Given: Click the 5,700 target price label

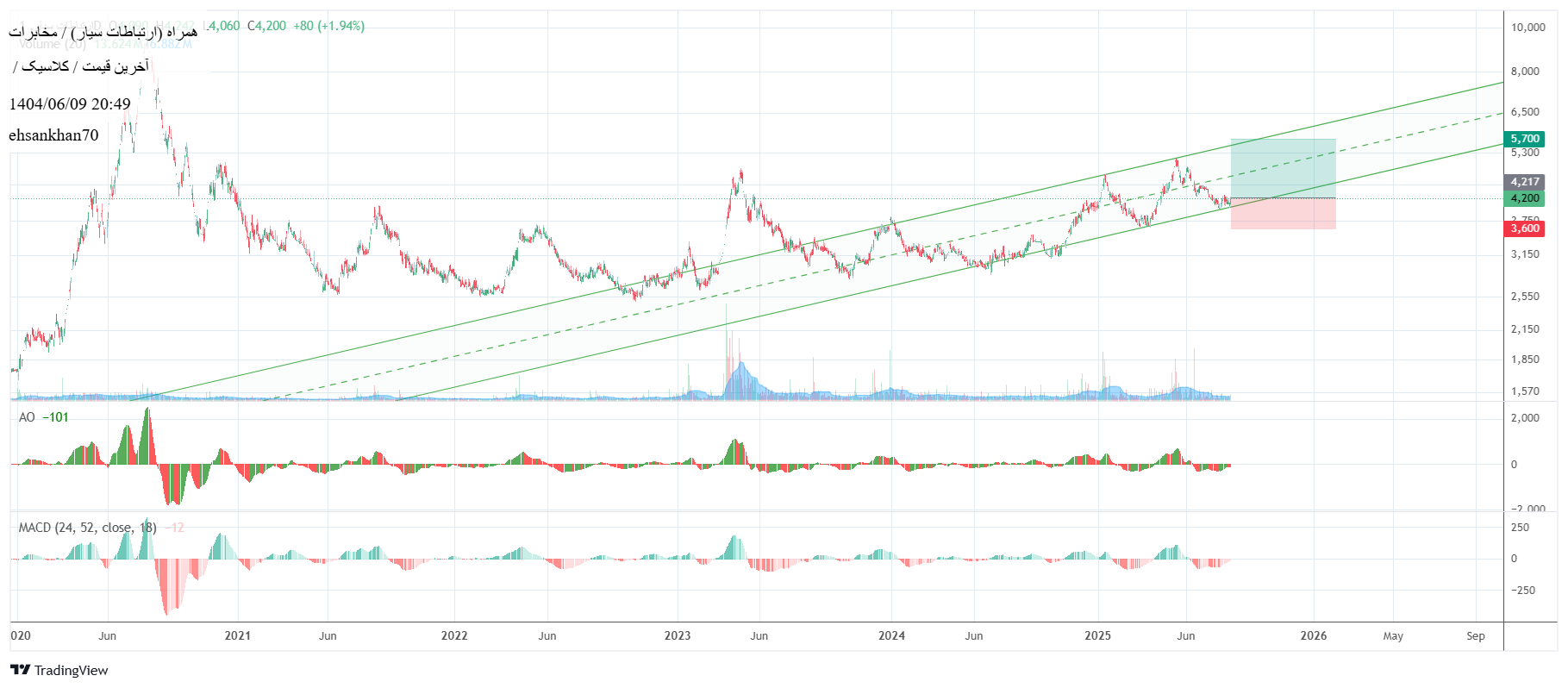Looking at the screenshot, I should [x=1525, y=139].
